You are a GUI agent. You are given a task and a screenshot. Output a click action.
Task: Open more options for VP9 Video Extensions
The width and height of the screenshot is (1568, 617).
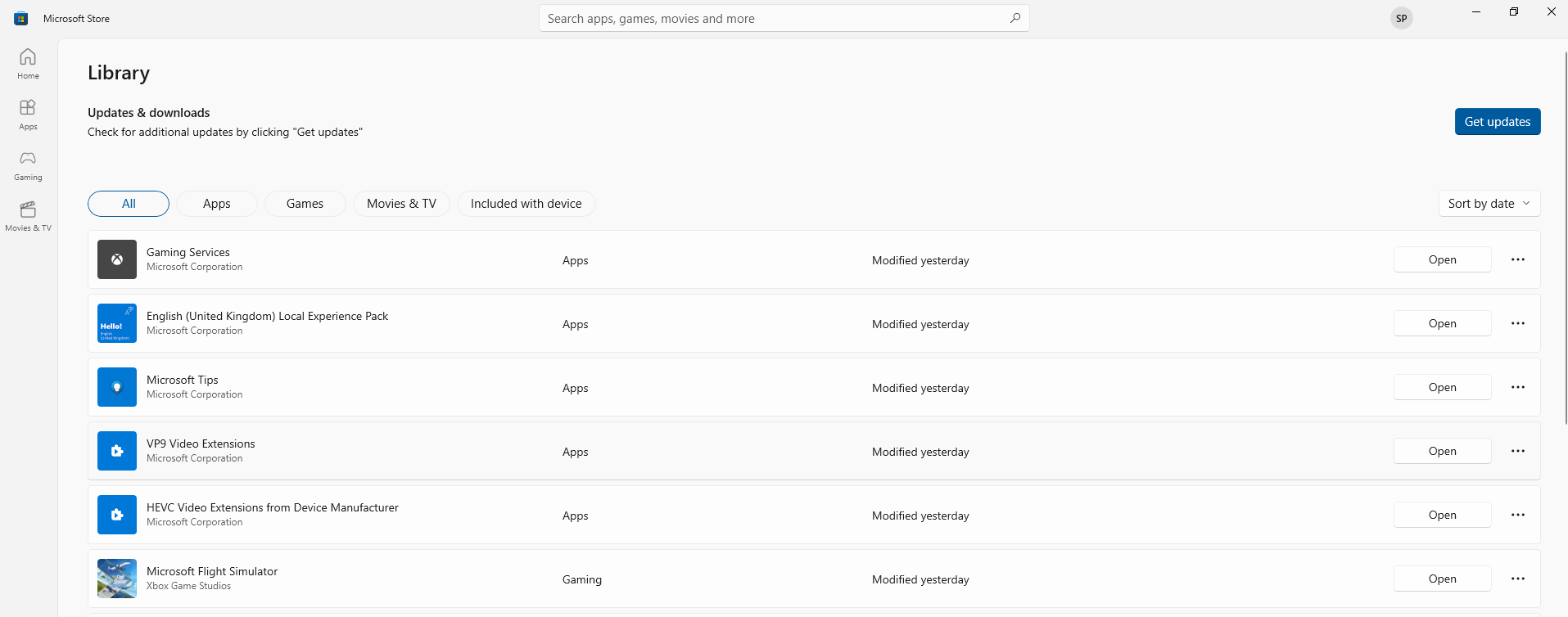[1517, 451]
